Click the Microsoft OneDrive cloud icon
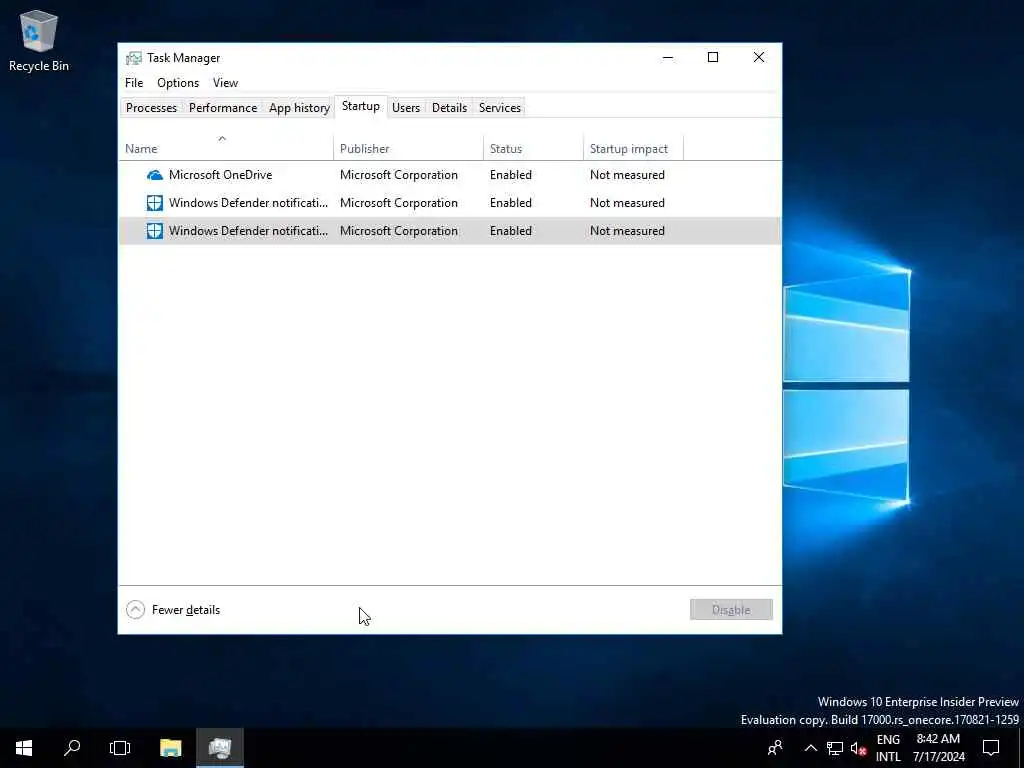Viewport: 1024px width, 768px height. [x=155, y=175]
